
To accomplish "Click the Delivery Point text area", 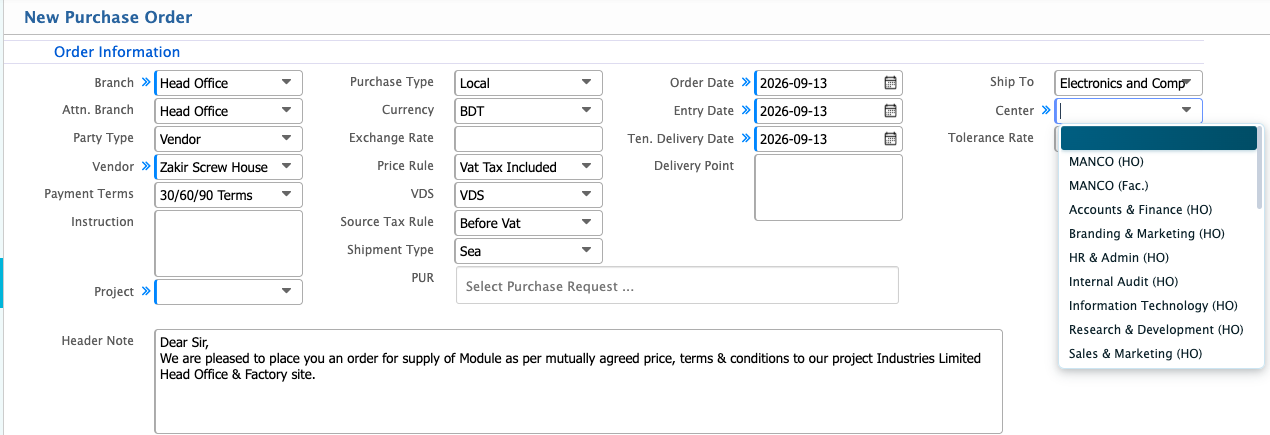I will click(x=829, y=187).
